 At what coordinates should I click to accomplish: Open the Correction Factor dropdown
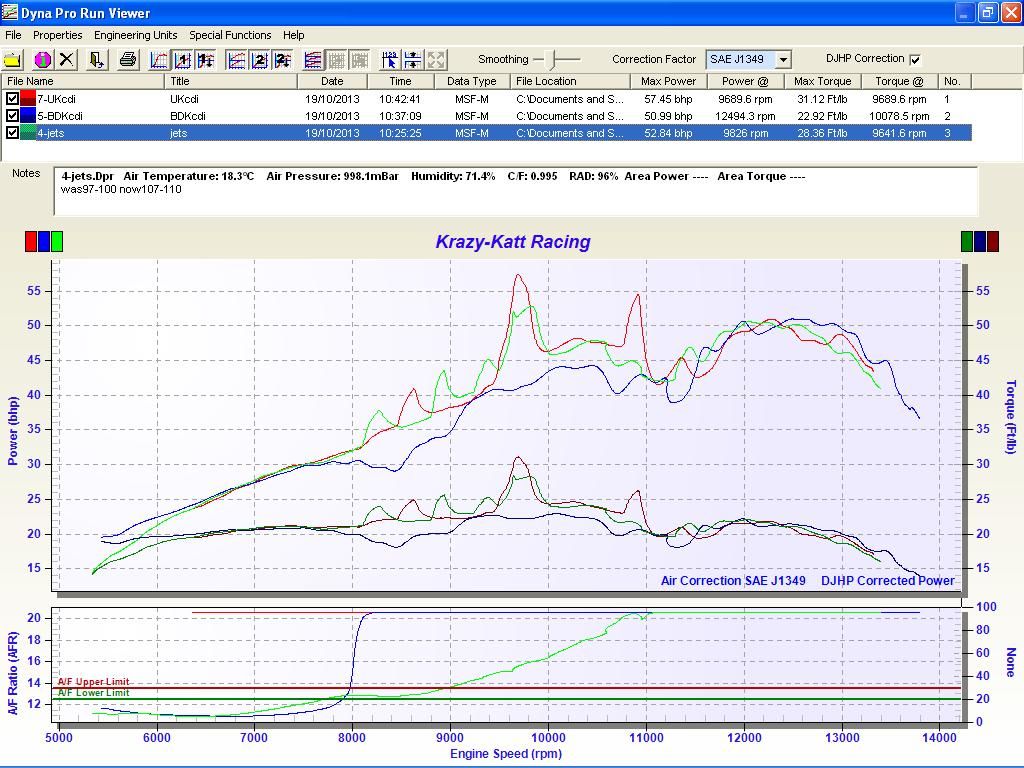click(x=783, y=59)
